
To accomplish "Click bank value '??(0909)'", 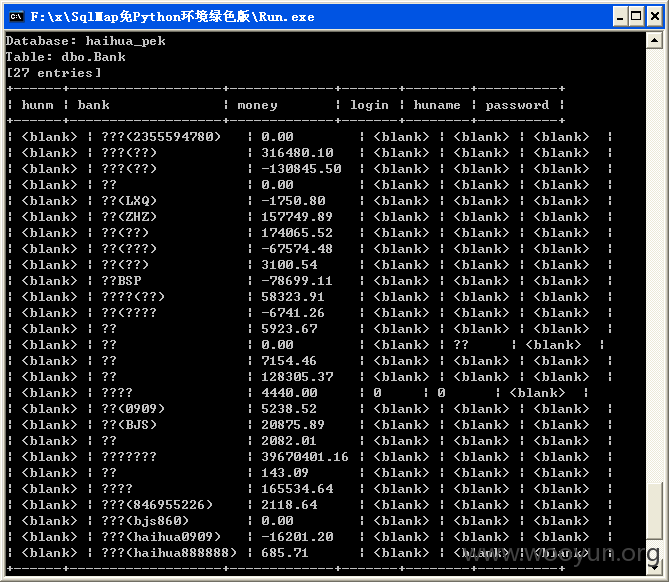I will pyautogui.click(x=133, y=409).
